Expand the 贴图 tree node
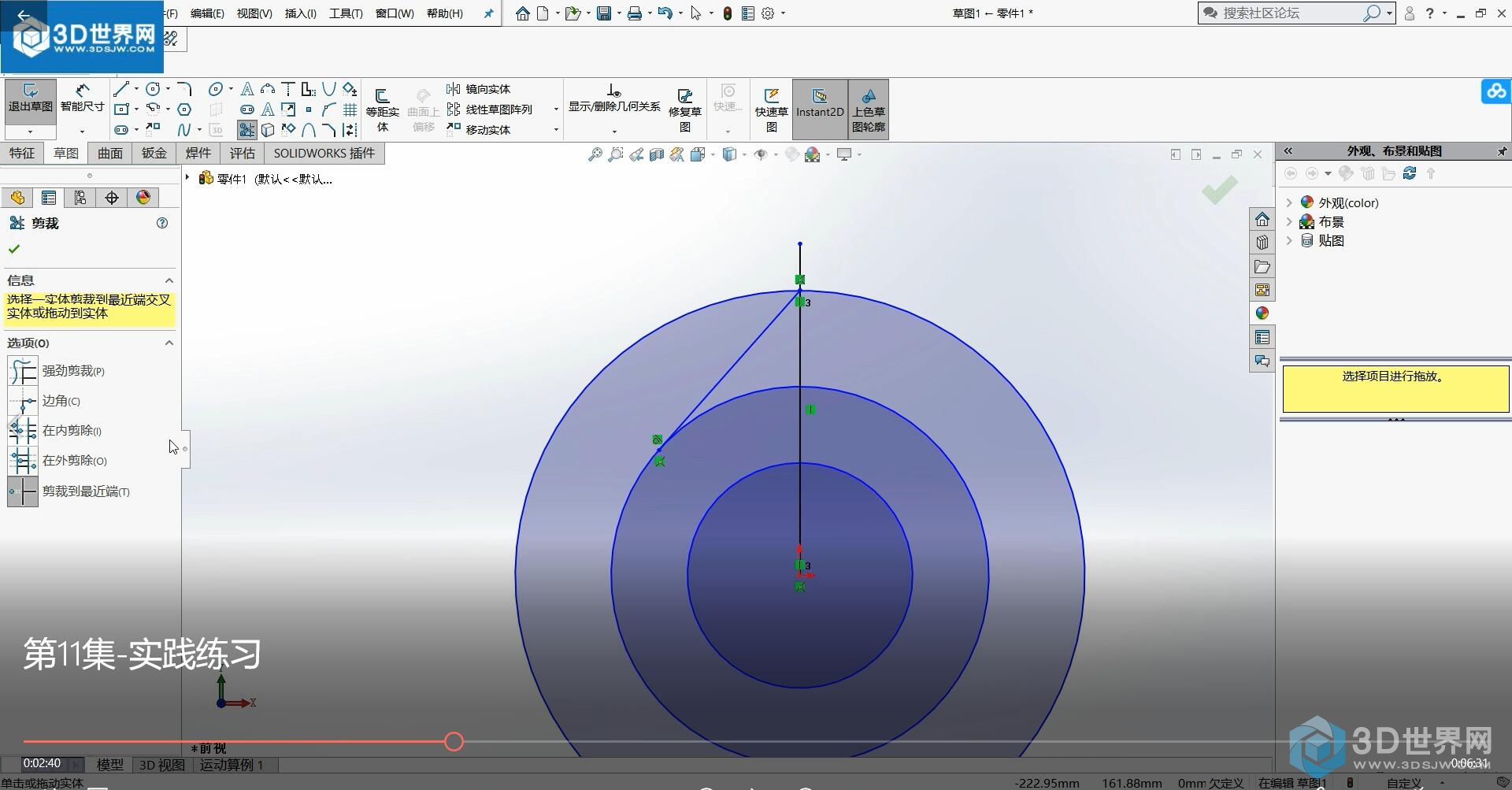The height and width of the screenshot is (790, 1512). pyautogui.click(x=1289, y=241)
